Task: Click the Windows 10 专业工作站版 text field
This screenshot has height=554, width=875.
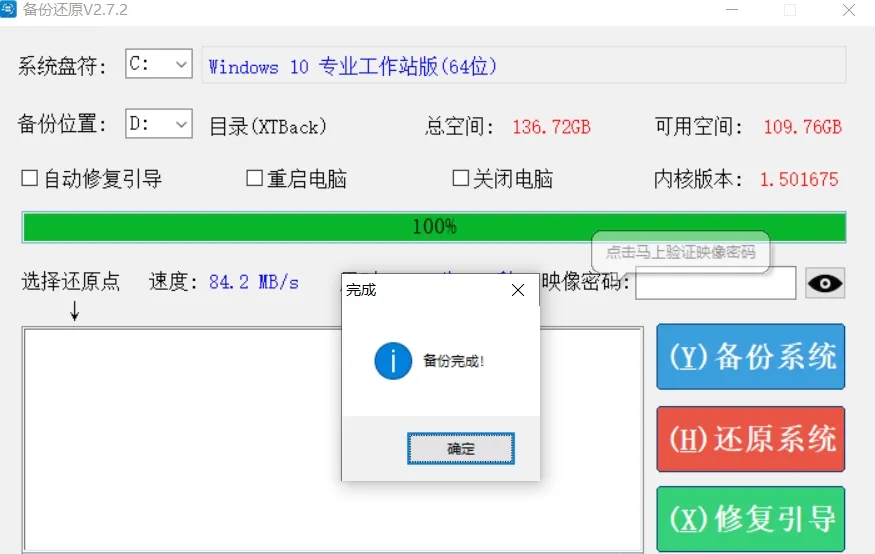Action: click(x=523, y=65)
